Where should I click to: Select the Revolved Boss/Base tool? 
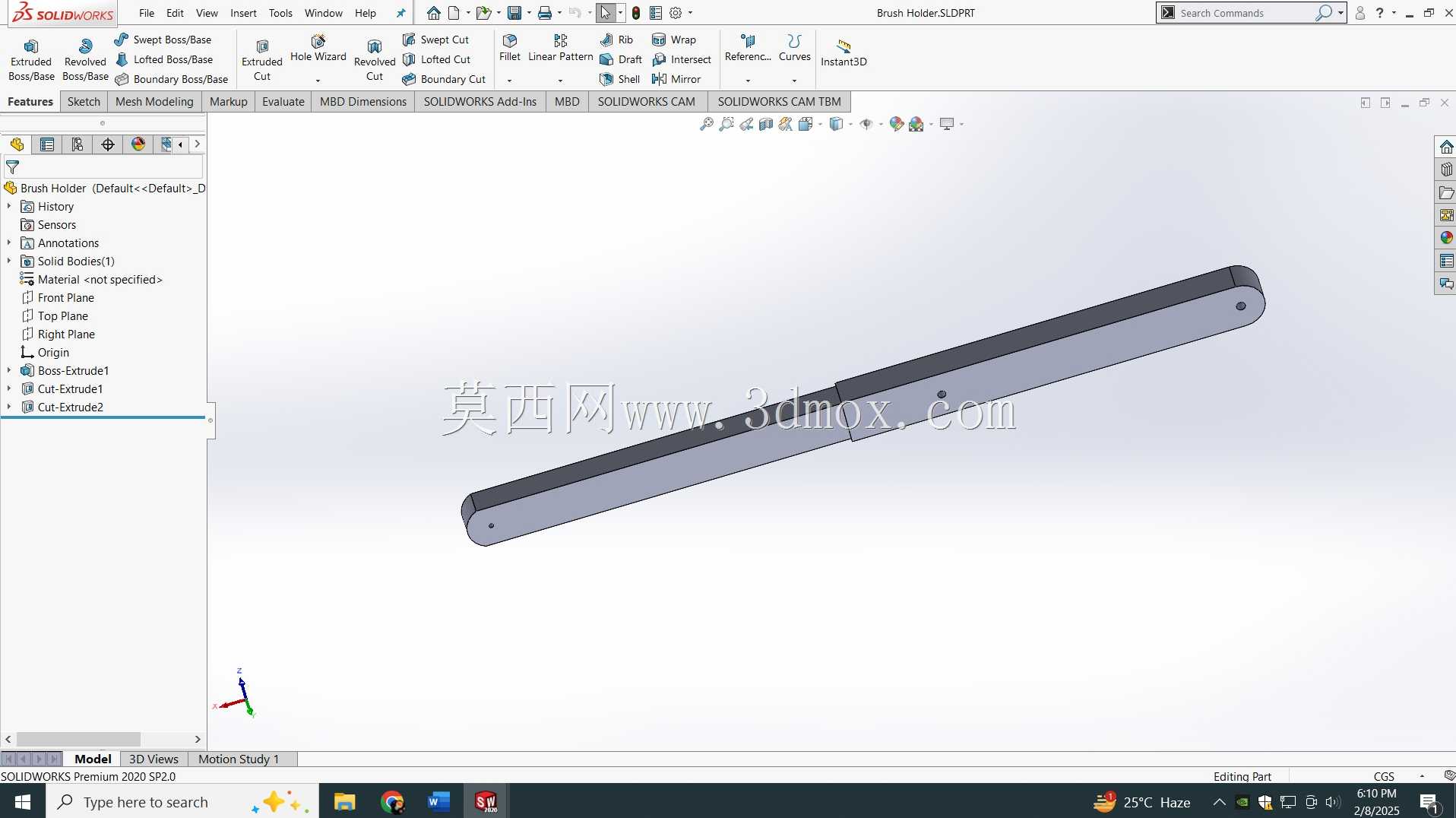pyautogui.click(x=85, y=59)
